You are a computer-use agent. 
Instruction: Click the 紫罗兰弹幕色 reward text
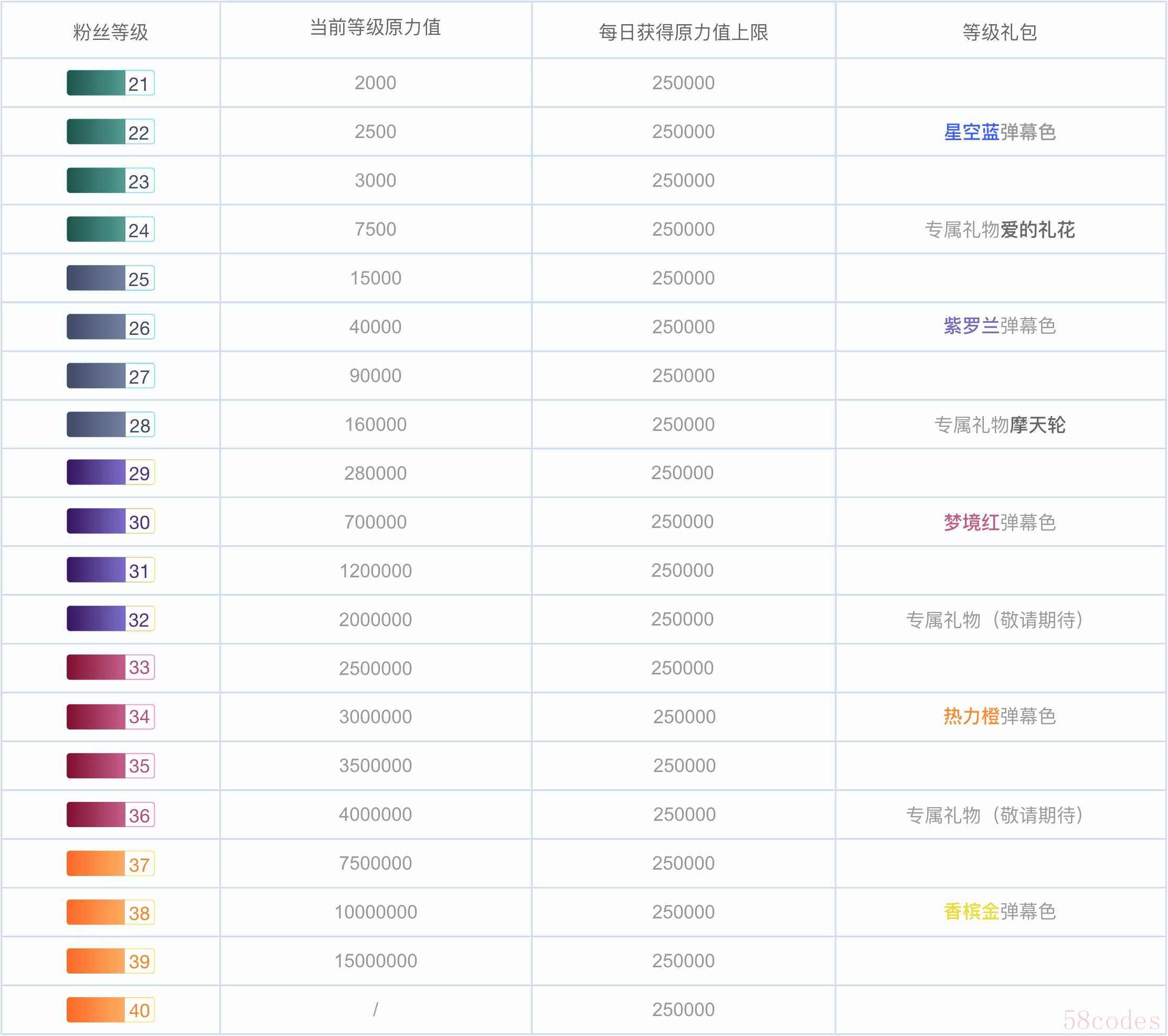pyautogui.click(x=1000, y=326)
